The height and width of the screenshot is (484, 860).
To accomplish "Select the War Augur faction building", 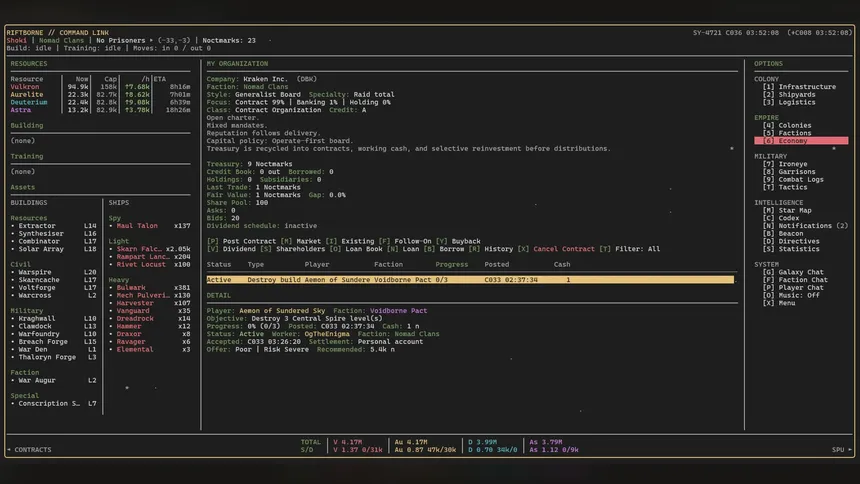I will pos(54,380).
